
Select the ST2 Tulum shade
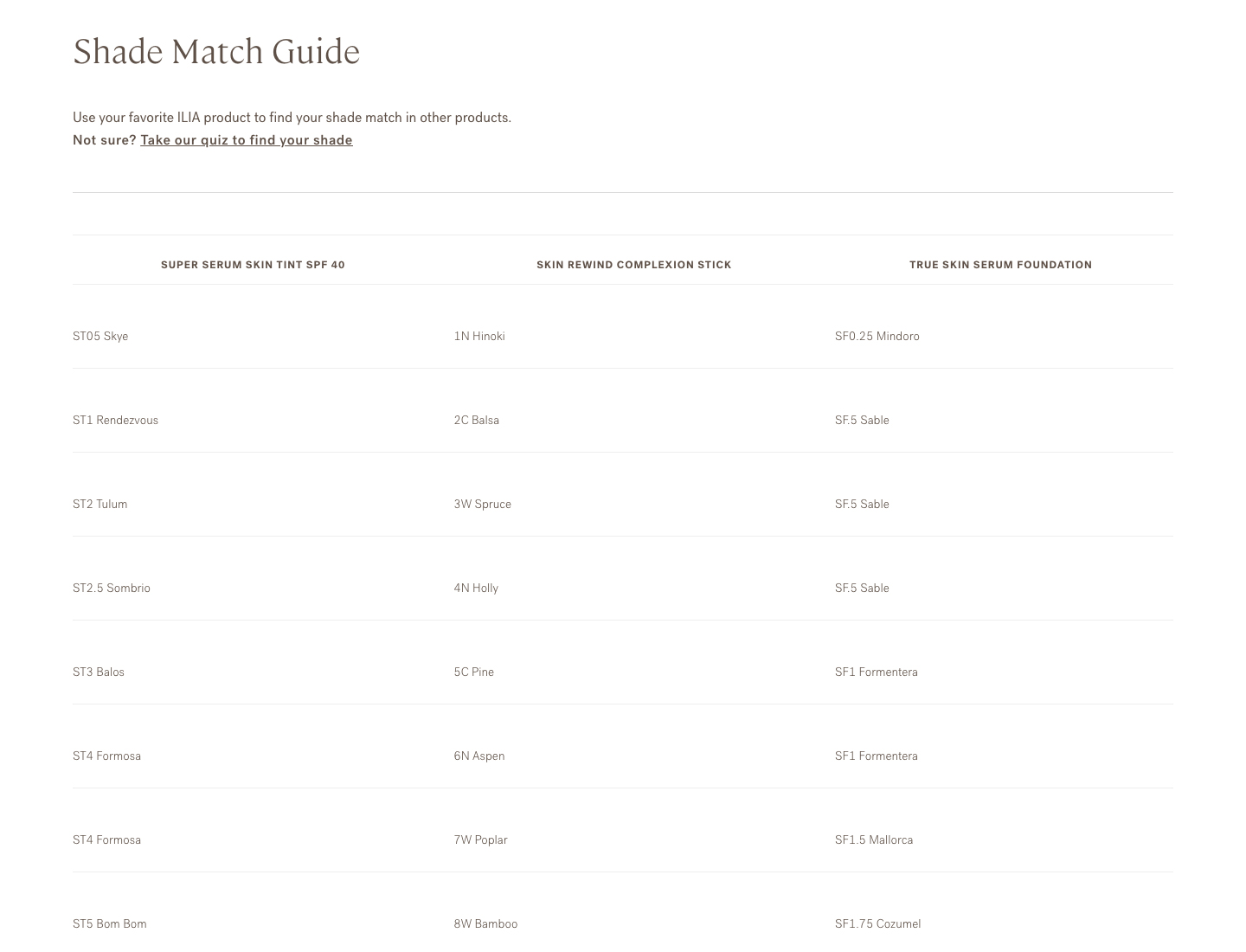click(x=100, y=505)
